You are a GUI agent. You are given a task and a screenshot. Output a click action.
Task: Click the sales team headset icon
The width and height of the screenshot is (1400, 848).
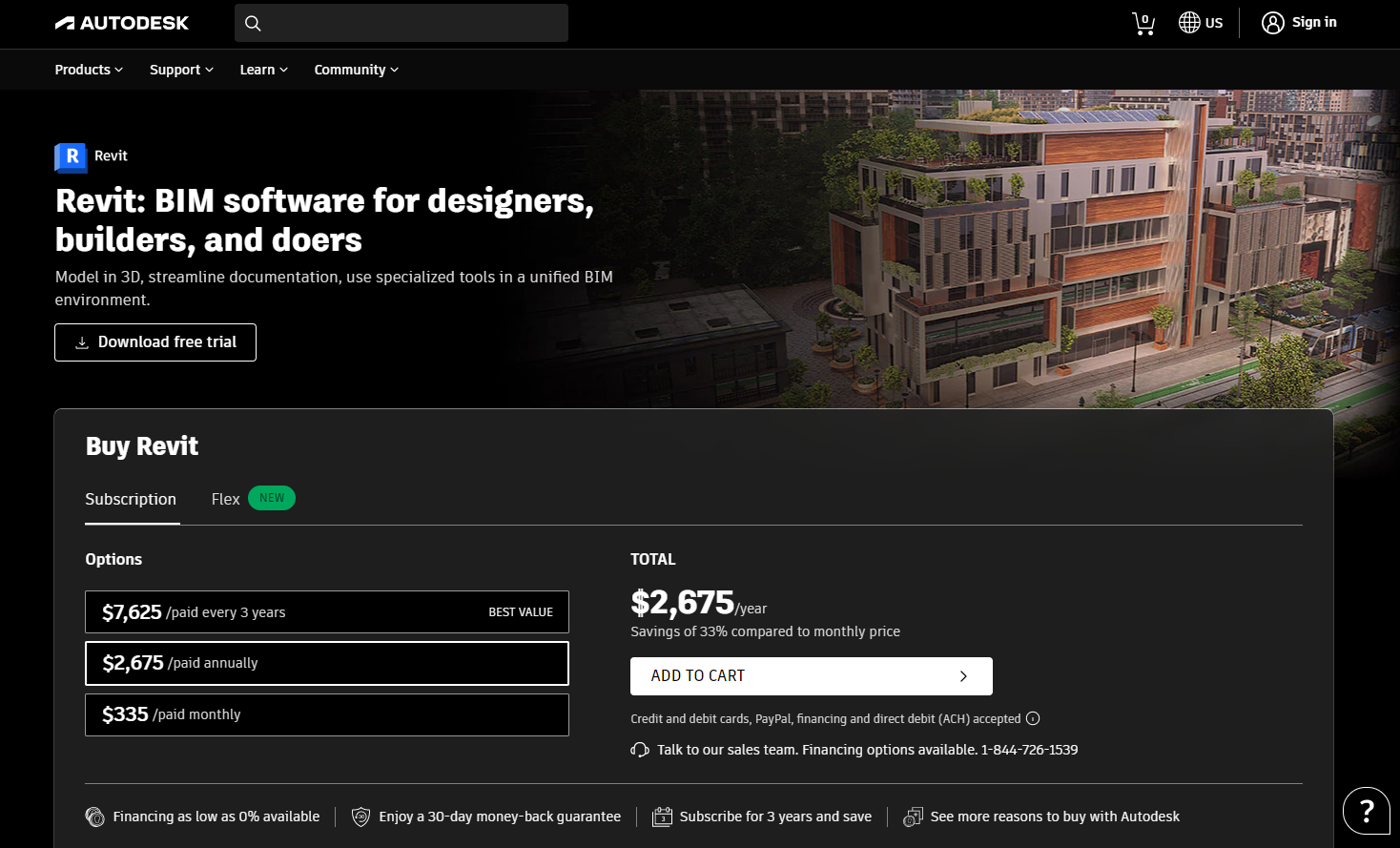tap(640, 750)
